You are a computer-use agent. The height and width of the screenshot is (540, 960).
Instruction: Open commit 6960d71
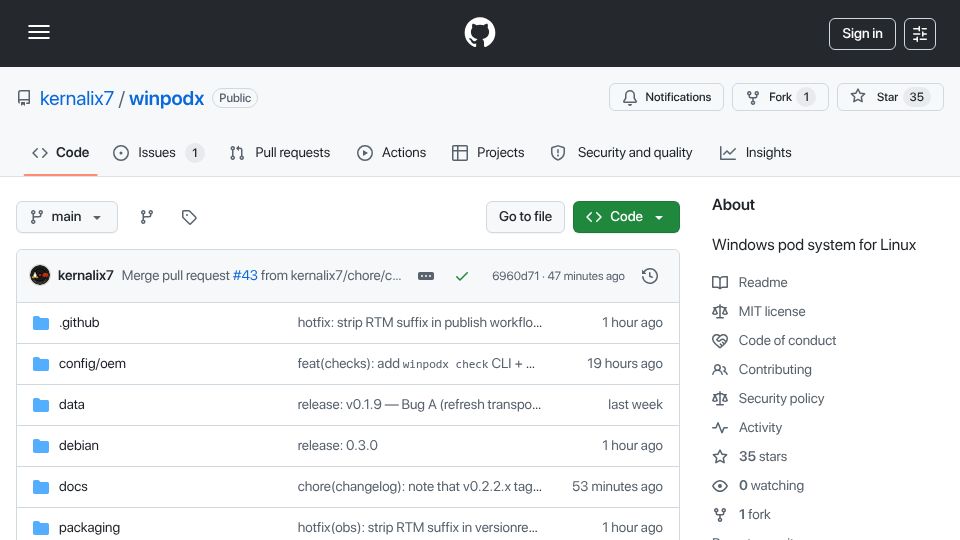[x=516, y=276]
